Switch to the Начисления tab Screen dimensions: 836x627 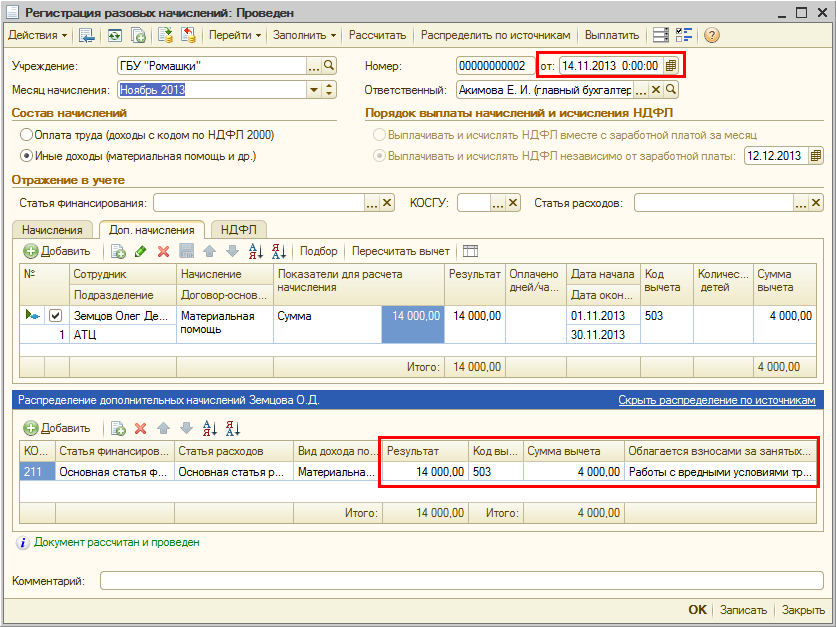tap(53, 229)
